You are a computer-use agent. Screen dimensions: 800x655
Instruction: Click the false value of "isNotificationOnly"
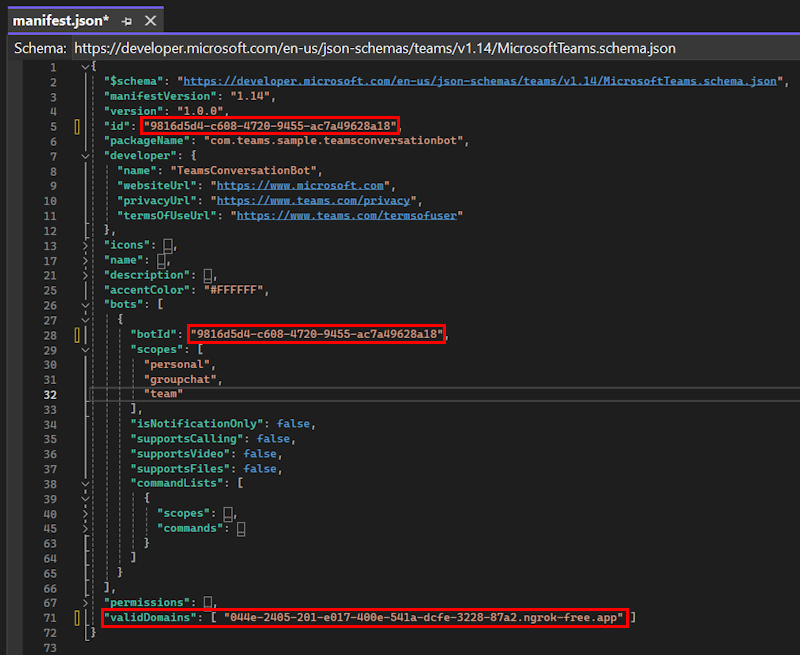click(293, 424)
